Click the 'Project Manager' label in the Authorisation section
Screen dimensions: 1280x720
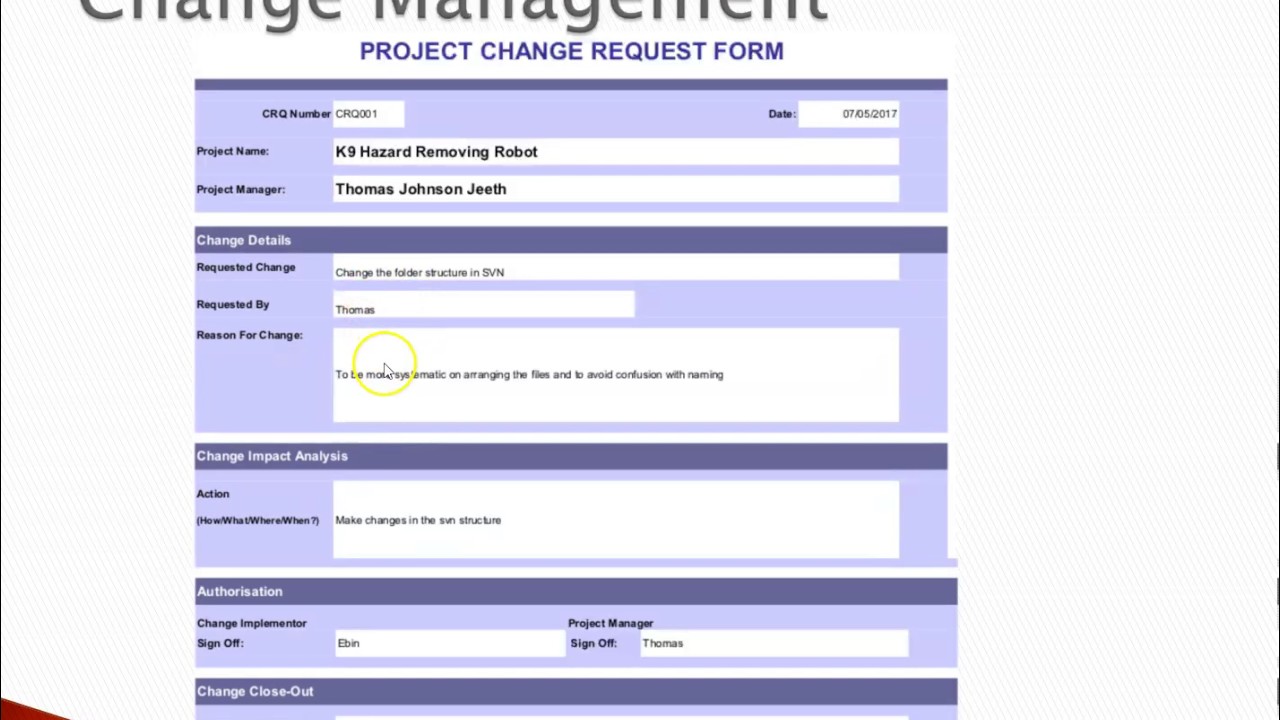[x=611, y=623]
